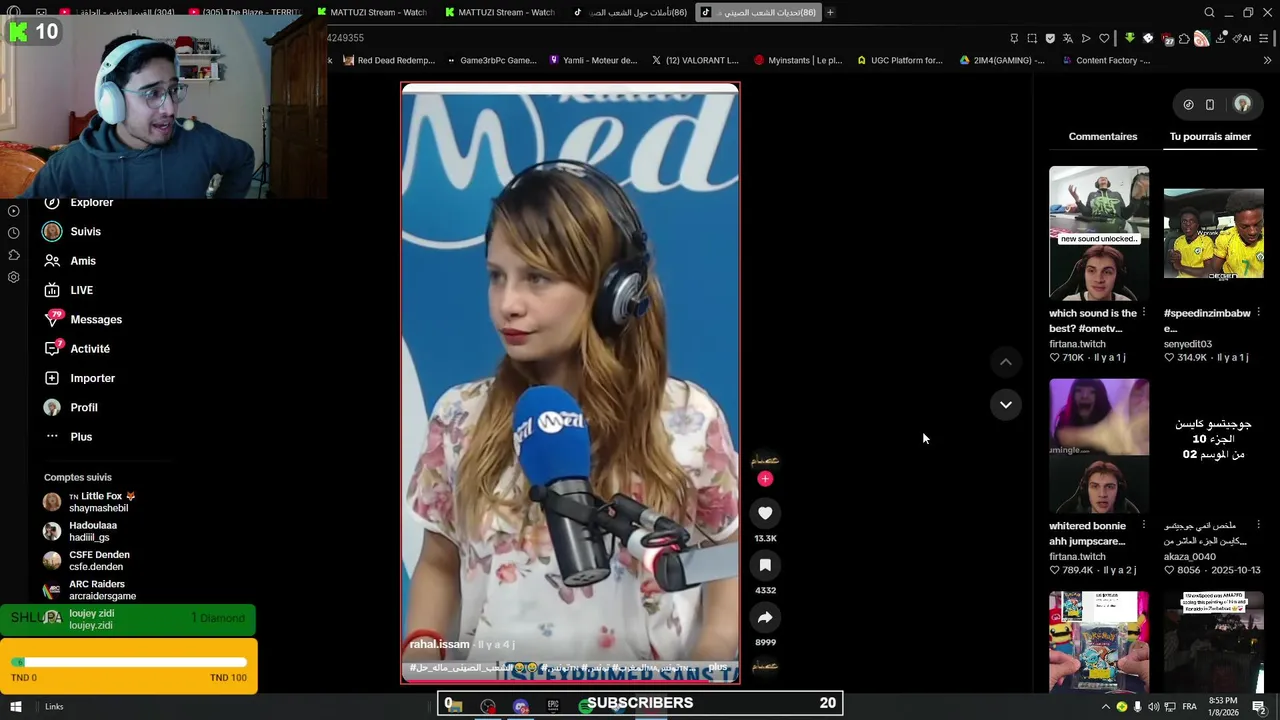Open the browser extensions puzzle icon
This screenshot has width=1280, height=720.
point(1184,38)
